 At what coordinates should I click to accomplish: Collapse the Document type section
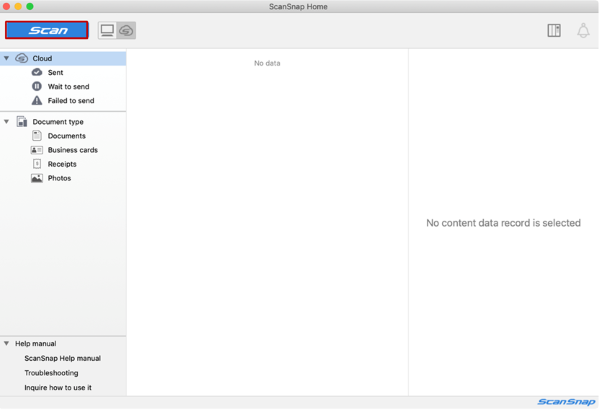[x=7, y=121]
